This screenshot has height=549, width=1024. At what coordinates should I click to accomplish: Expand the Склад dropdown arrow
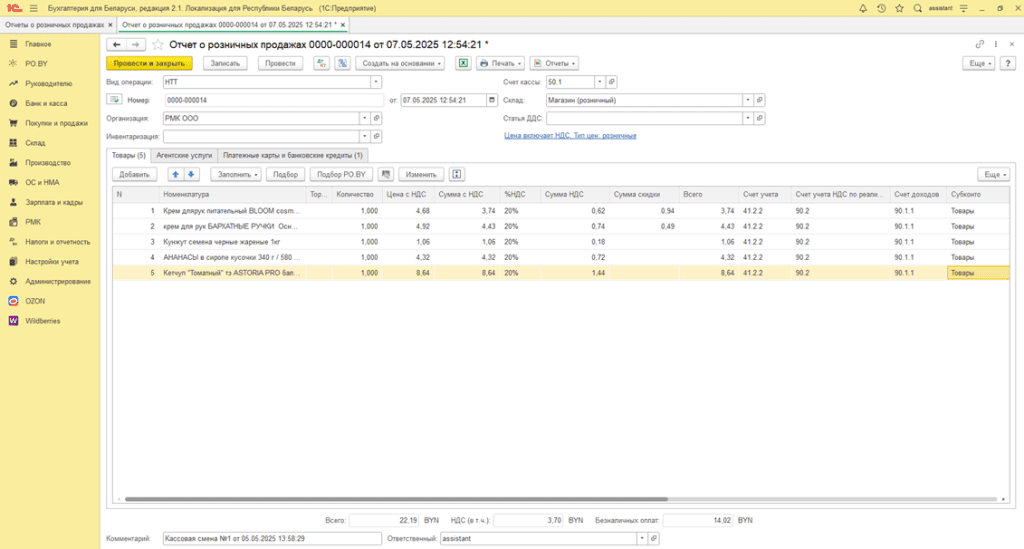[x=748, y=100]
